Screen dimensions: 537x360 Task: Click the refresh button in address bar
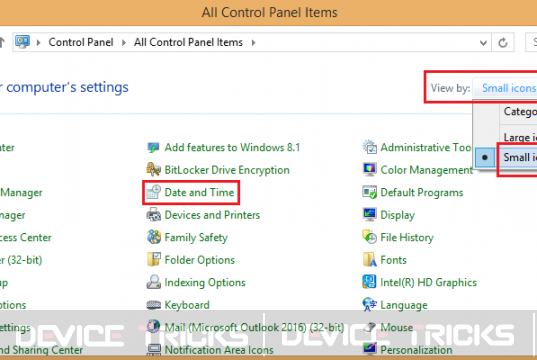(503, 43)
